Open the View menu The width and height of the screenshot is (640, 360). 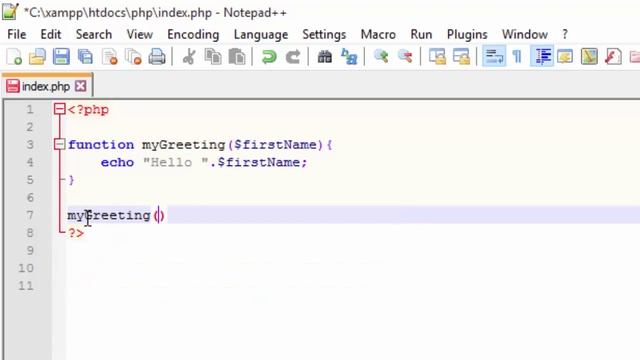point(140,34)
